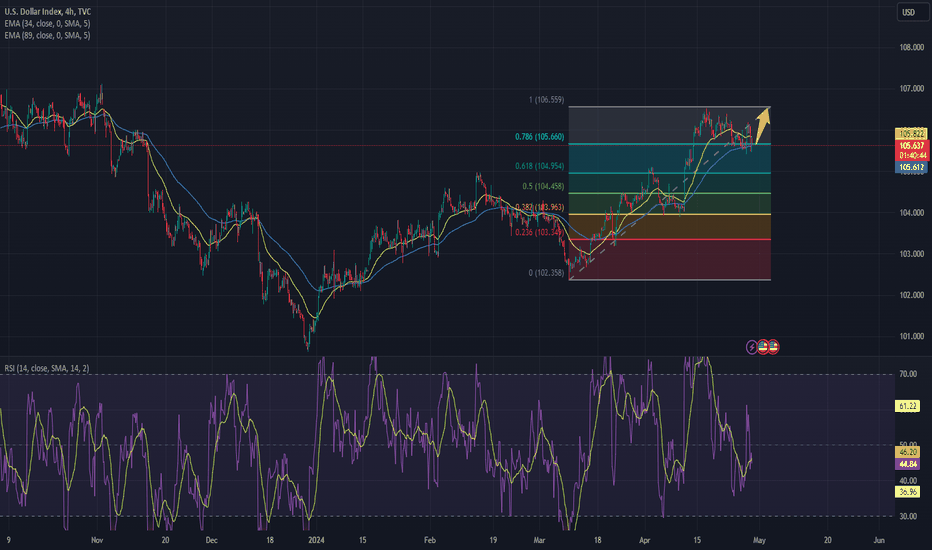Click Mar on the time axis
The width and height of the screenshot is (932, 550).
coord(539,540)
